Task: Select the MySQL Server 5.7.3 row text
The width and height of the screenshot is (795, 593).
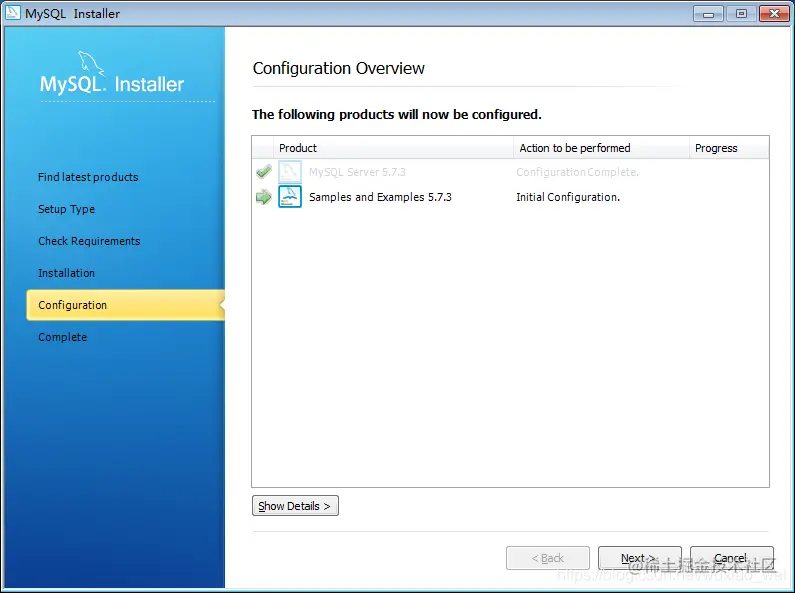Action: 357,172
